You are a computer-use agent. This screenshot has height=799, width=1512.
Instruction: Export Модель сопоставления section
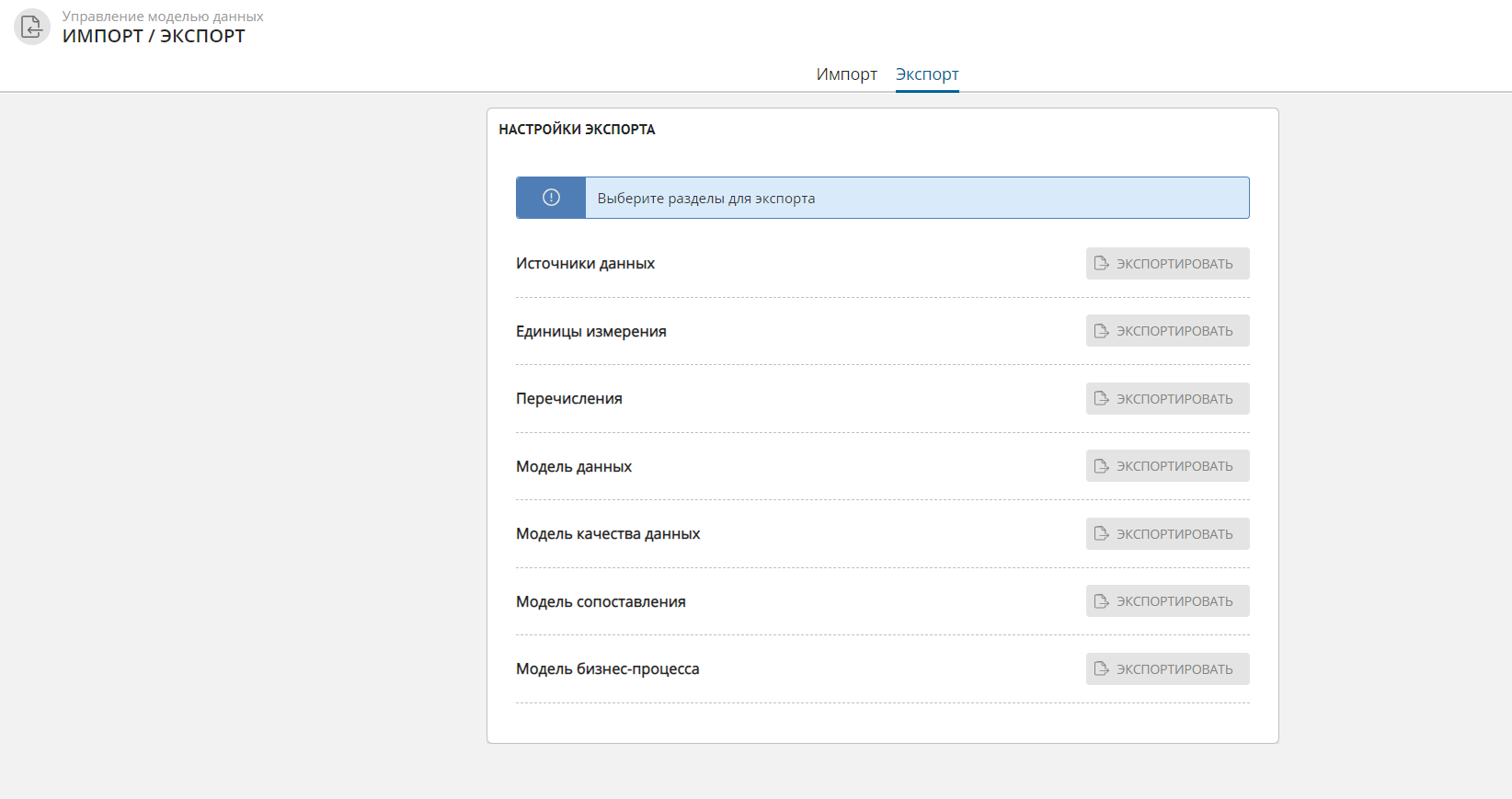1167,601
